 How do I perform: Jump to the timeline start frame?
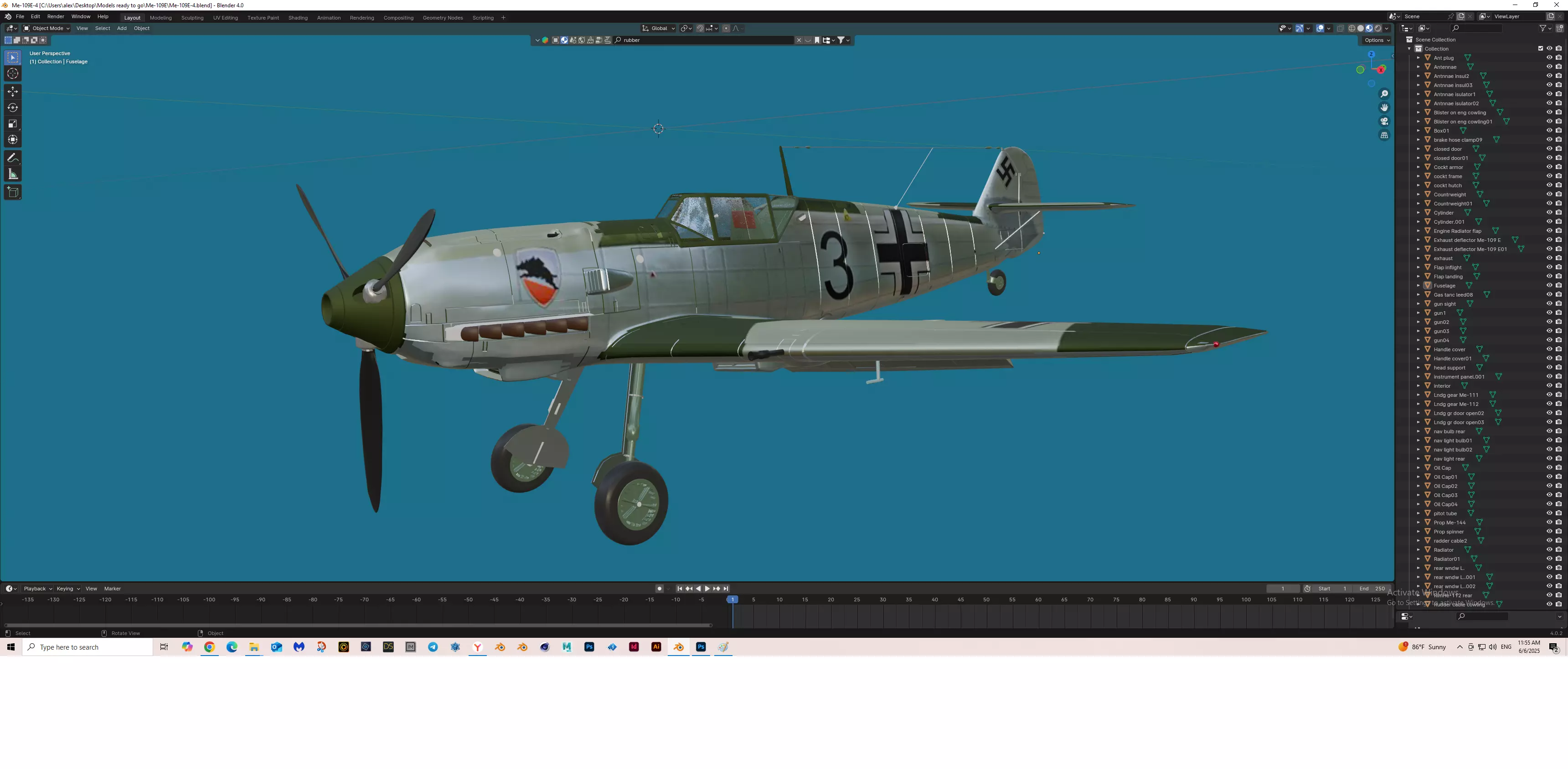pyautogui.click(x=680, y=589)
